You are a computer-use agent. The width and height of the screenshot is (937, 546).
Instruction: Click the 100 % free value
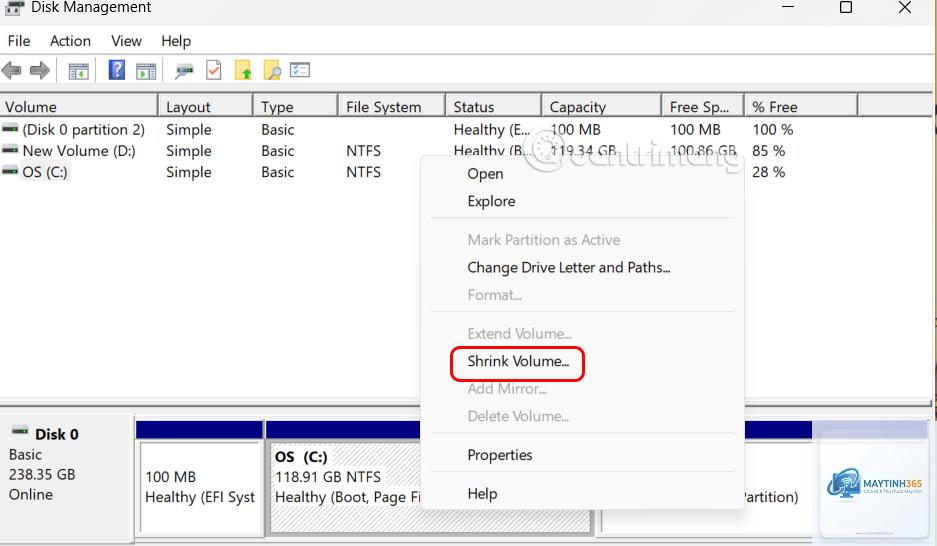(773, 130)
